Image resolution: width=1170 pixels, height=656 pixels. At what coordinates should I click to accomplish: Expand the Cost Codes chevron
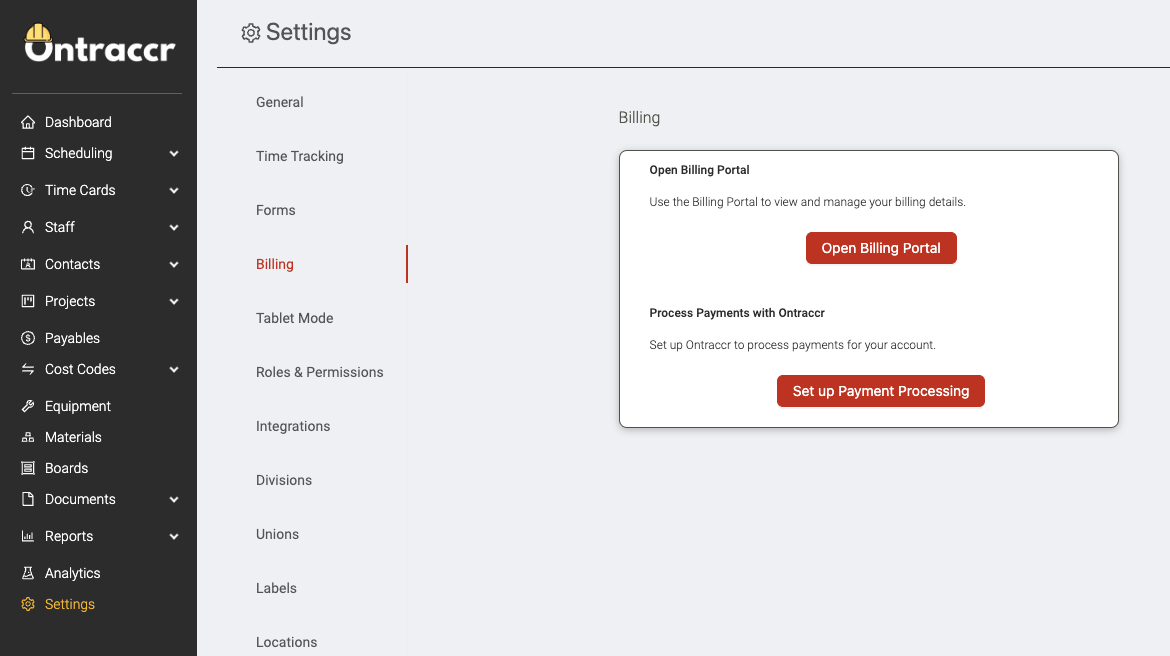point(174,369)
